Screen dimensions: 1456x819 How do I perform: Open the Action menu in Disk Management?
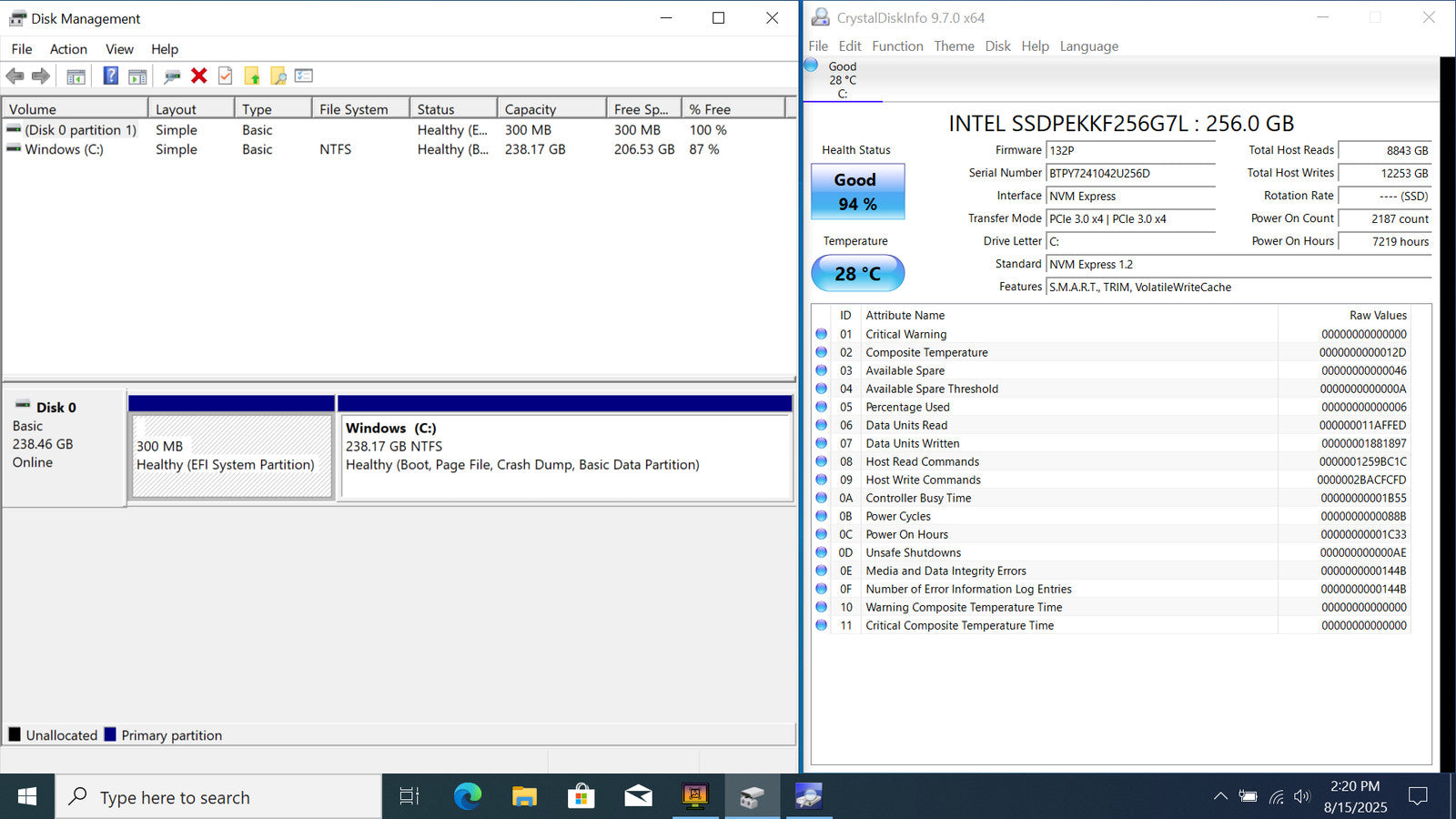point(68,49)
